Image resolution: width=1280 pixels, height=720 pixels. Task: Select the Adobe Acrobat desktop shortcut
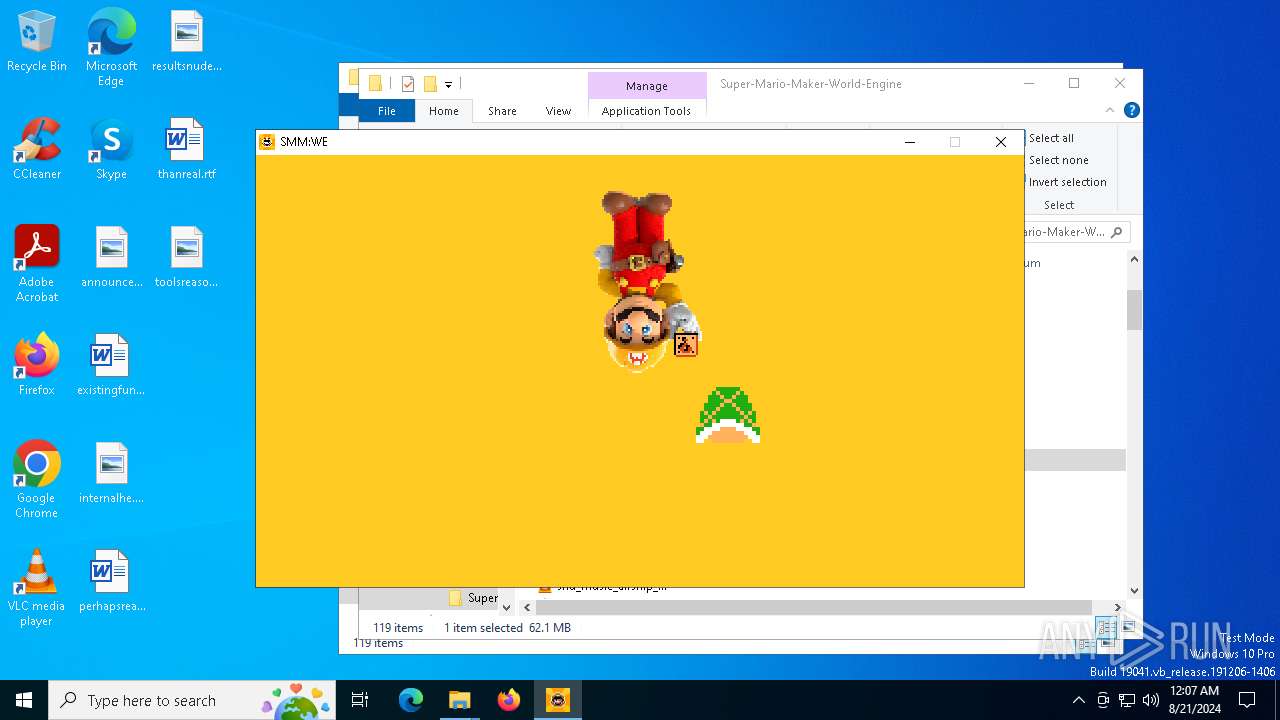(x=37, y=264)
